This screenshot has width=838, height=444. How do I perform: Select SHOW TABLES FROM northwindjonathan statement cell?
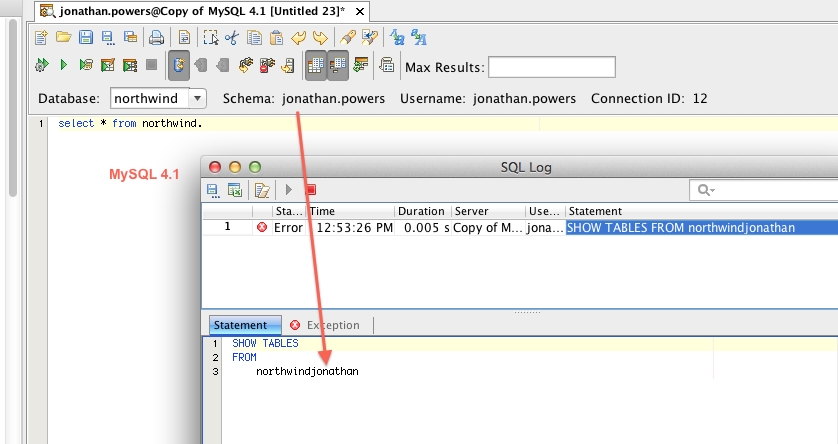701,228
